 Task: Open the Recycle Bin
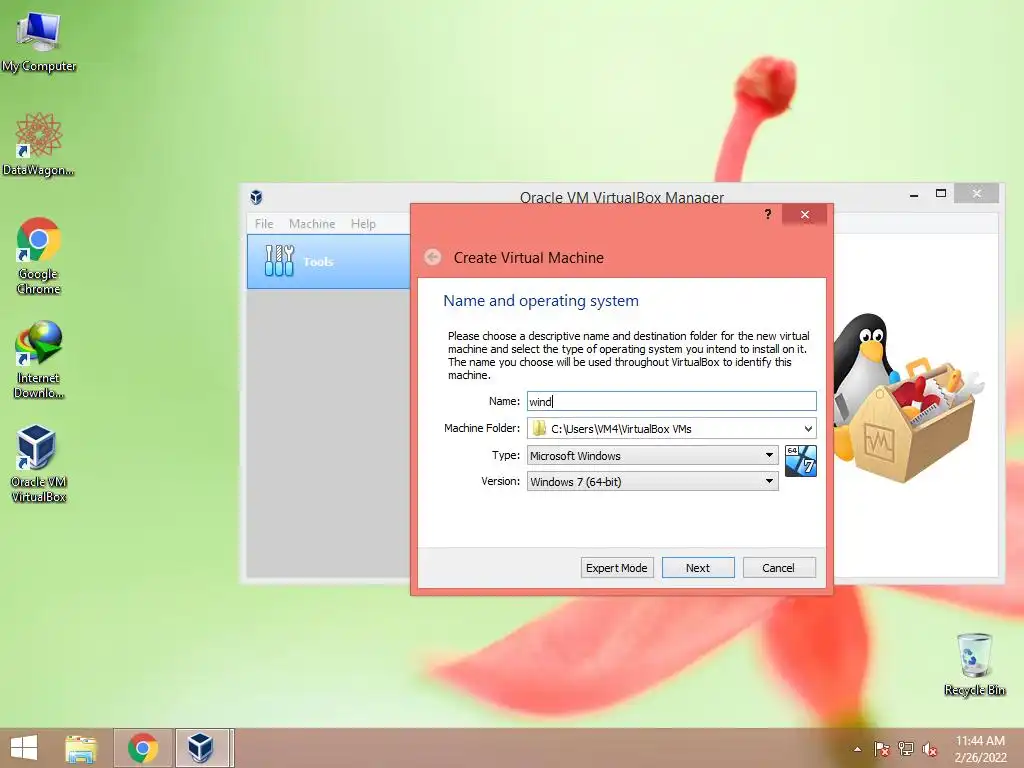coord(974,664)
